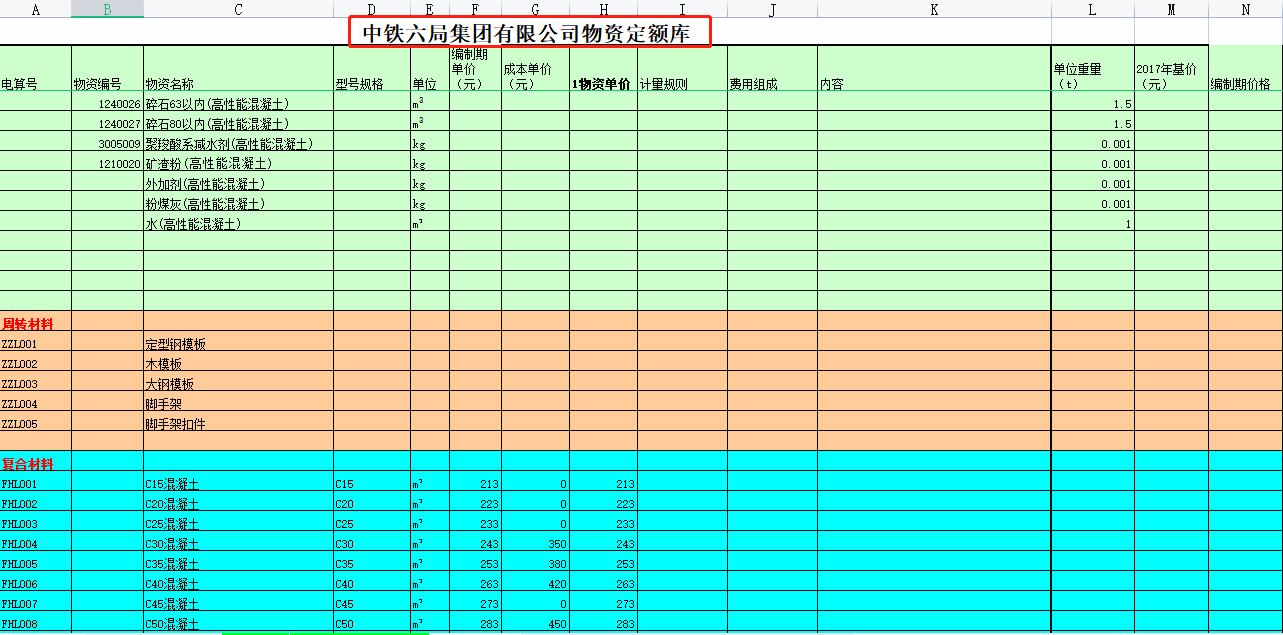Viewport: 1283px width, 635px height.
Task: Select column header L
Action: [1093, 9]
